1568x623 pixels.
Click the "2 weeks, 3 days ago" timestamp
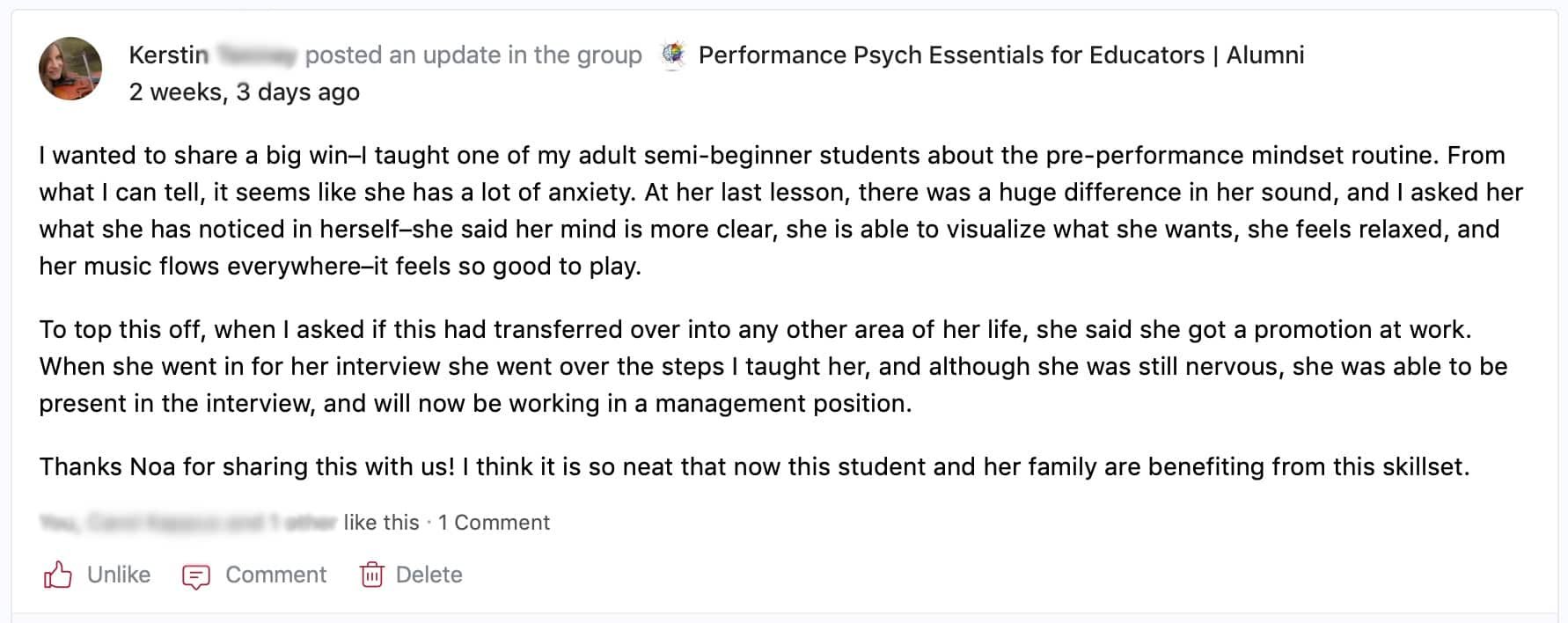pos(244,92)
